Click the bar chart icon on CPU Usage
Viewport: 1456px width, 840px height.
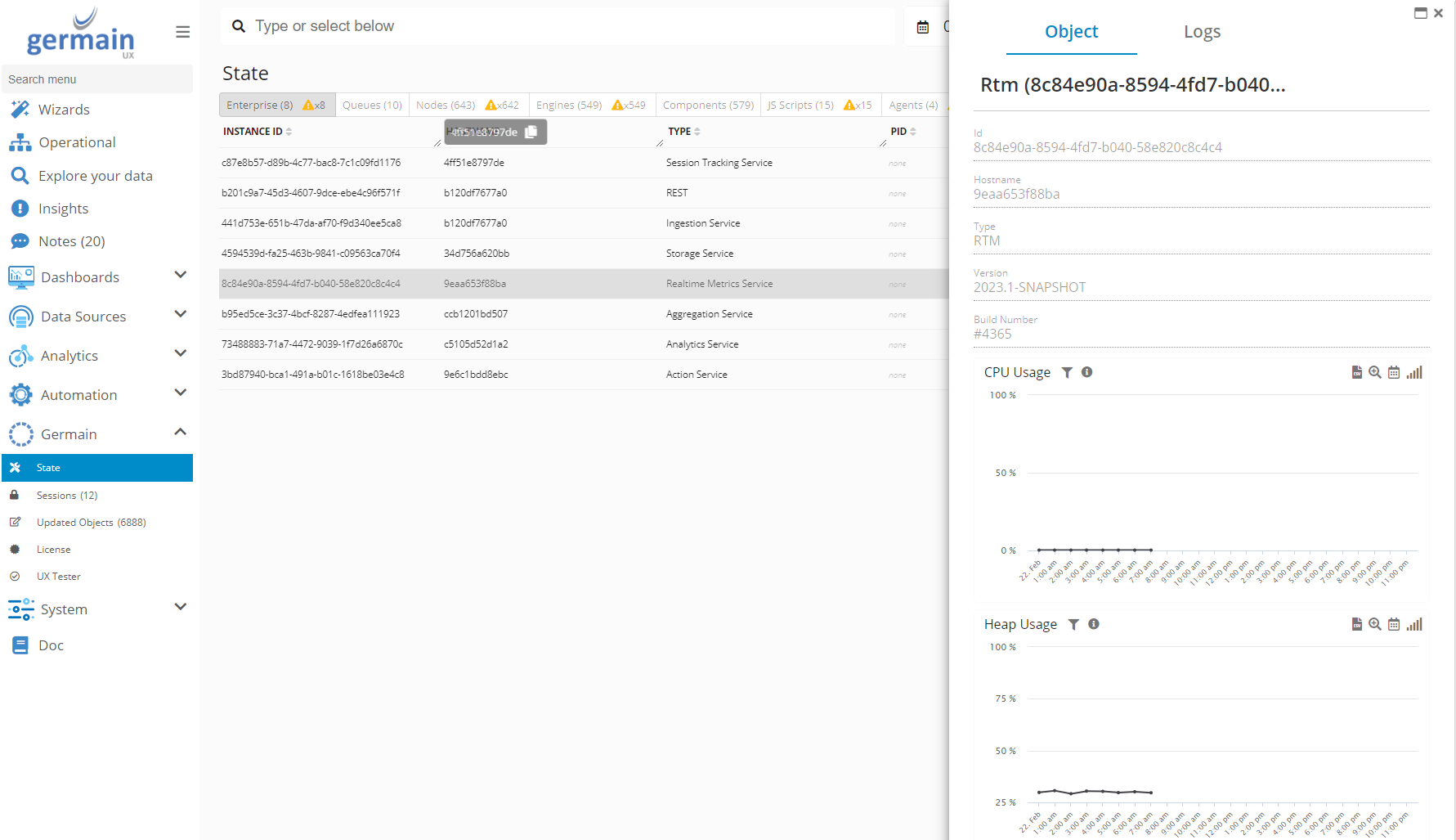[x=1414, y=372]
